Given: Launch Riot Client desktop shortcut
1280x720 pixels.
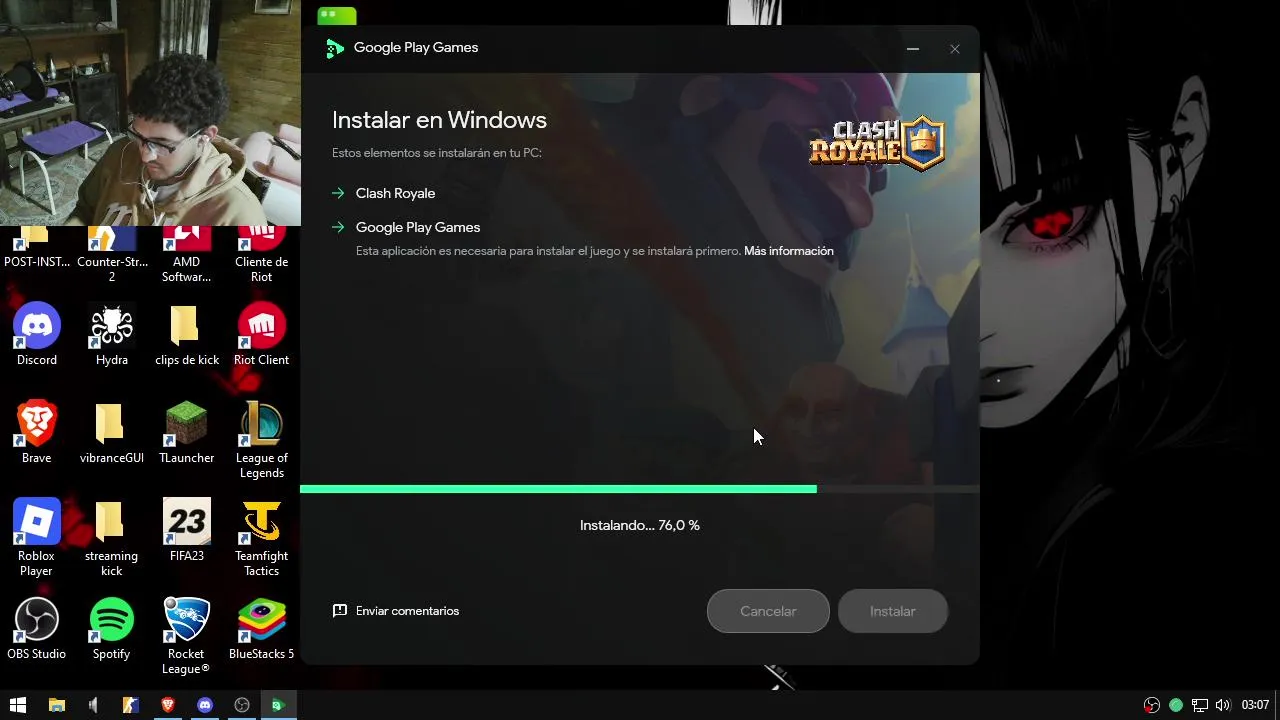Looking at the screenshot, I should tap(261, 334).
